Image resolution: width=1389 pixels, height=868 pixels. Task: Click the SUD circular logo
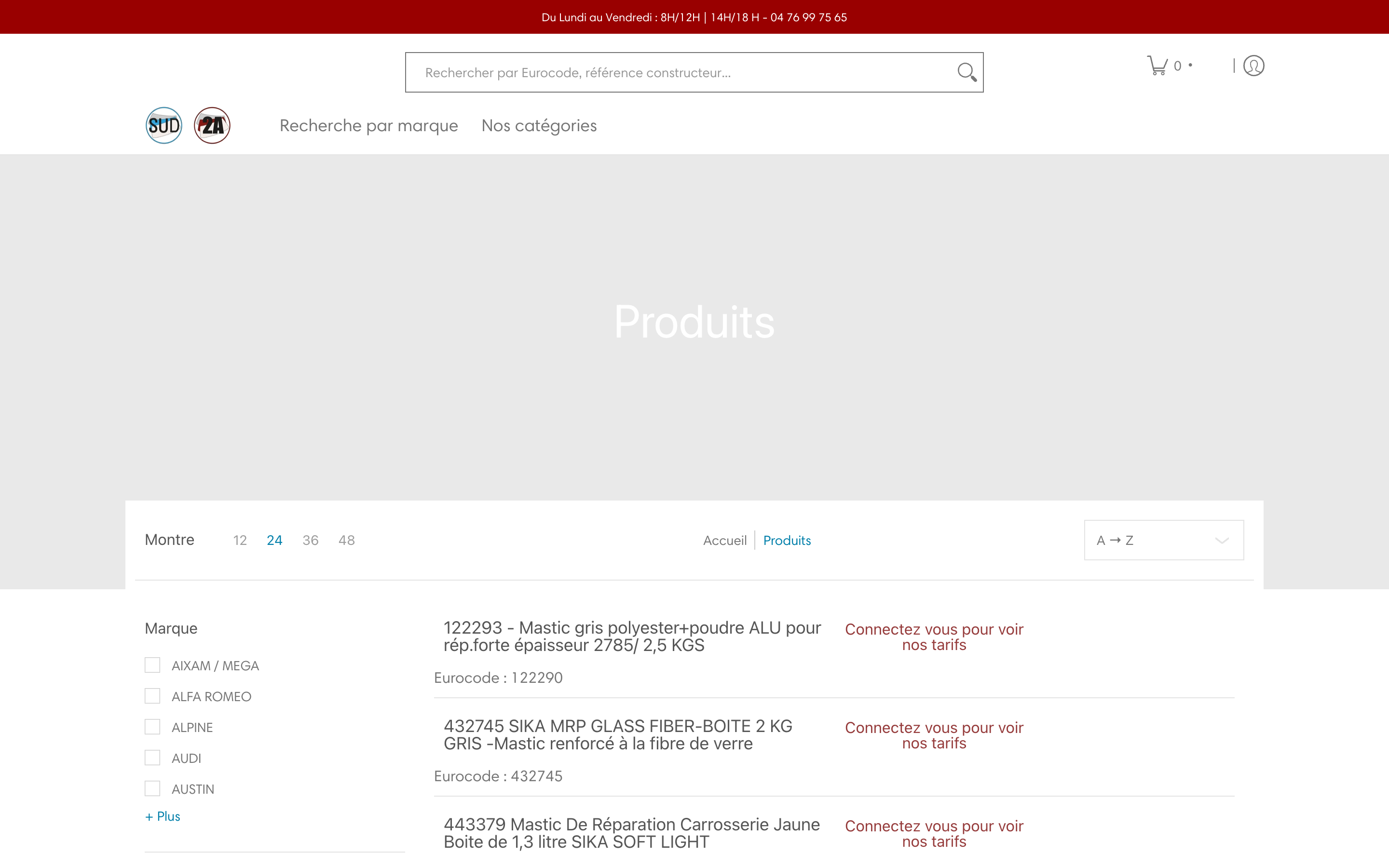tap(163, 125)
